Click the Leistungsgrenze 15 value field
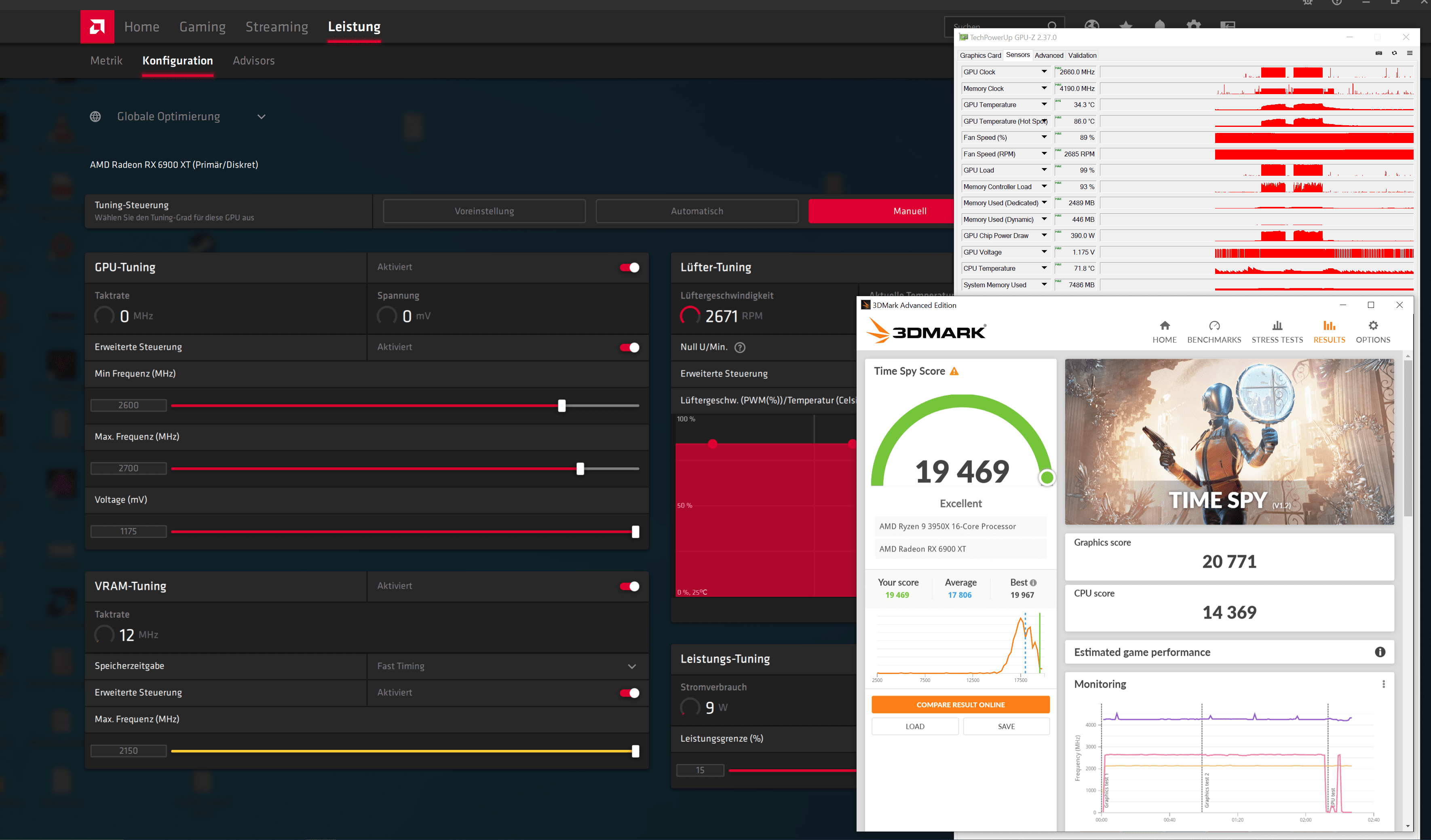The image size is (1431, 840). coord(700,770)
